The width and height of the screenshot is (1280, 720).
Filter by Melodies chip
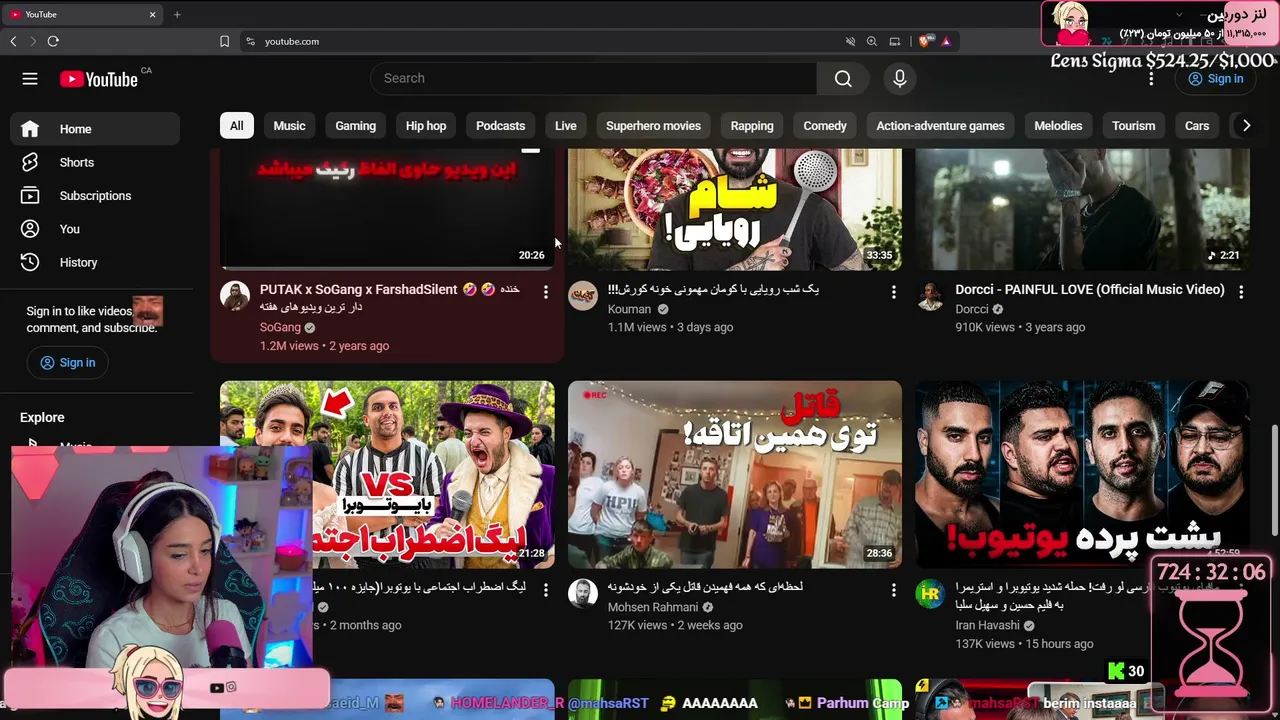click(x=1058, y=126)
